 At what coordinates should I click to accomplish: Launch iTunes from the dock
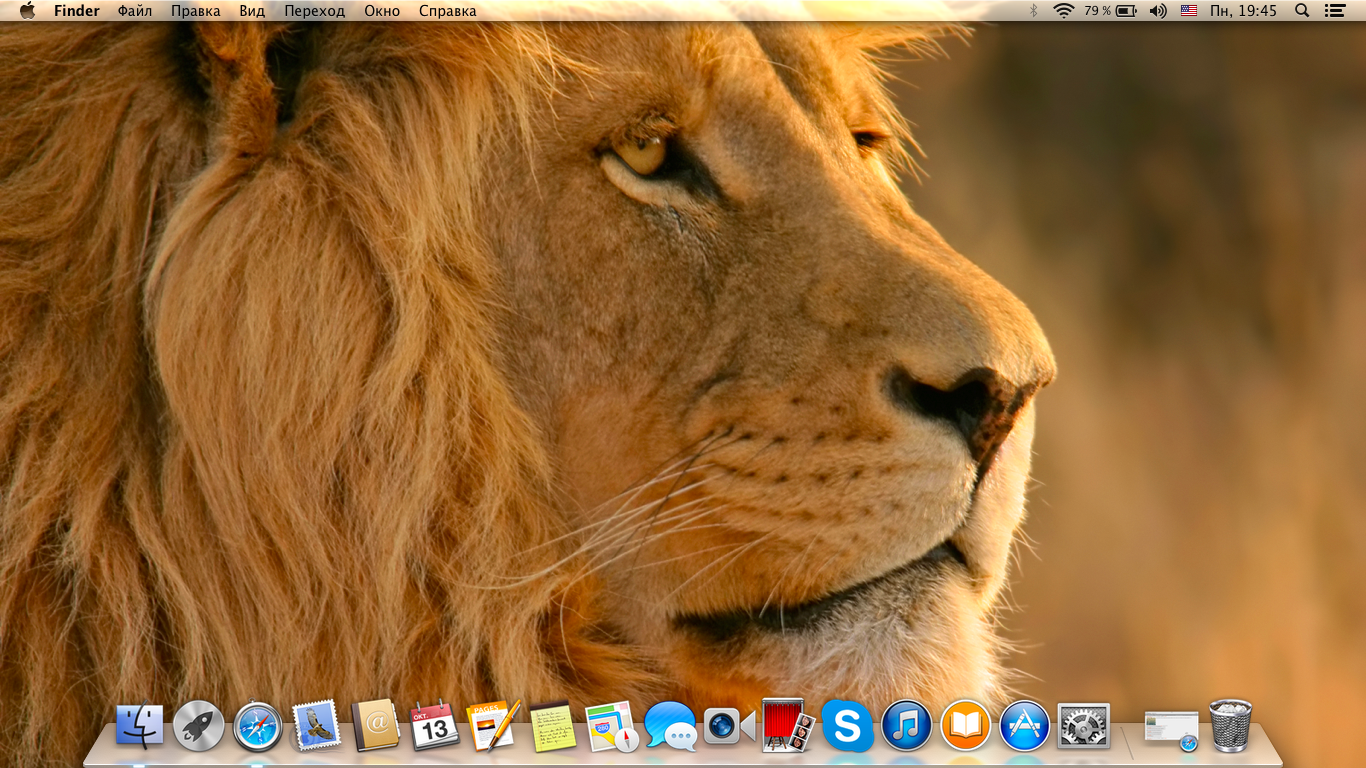pos(906,726)
